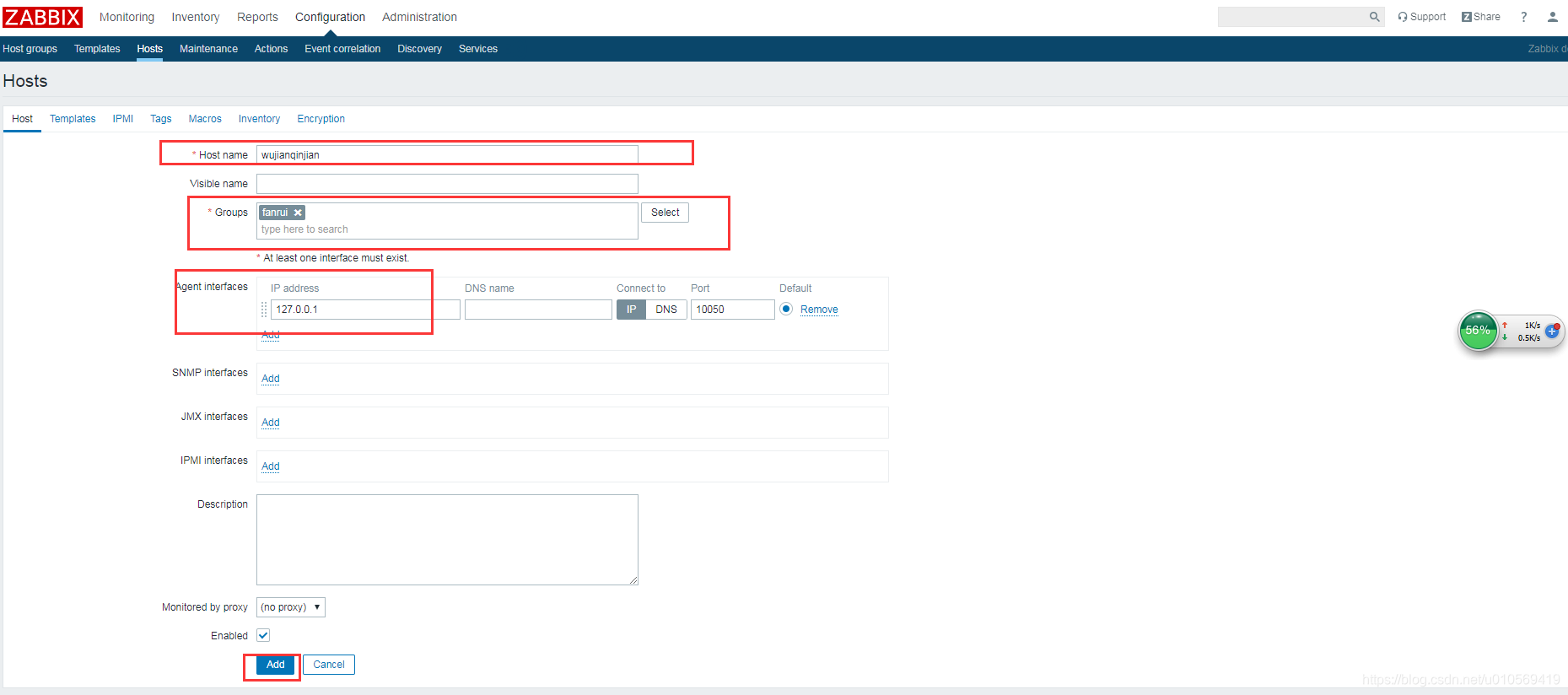
Task: Focus the Port field
Action: pos(732,310)
